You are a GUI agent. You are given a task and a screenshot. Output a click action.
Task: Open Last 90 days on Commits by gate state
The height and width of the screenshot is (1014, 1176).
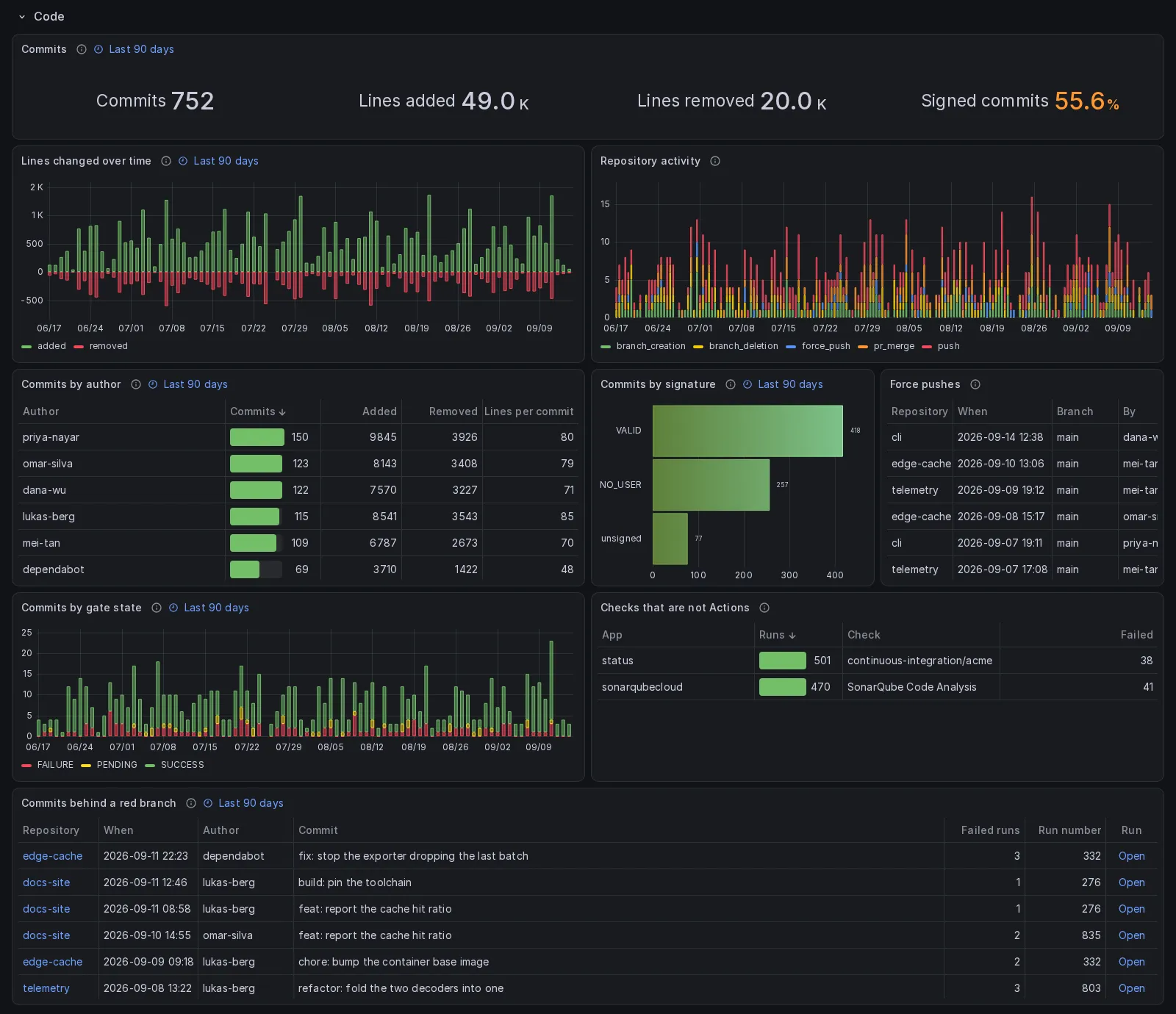[x=216, y=608]
